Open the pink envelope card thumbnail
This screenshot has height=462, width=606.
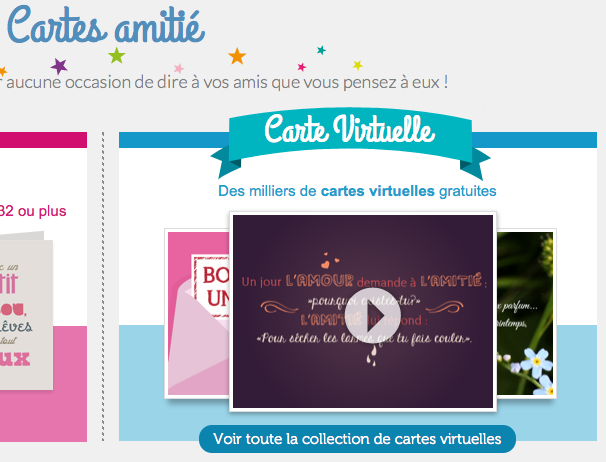pyautogui.click(x=197, y=313)
